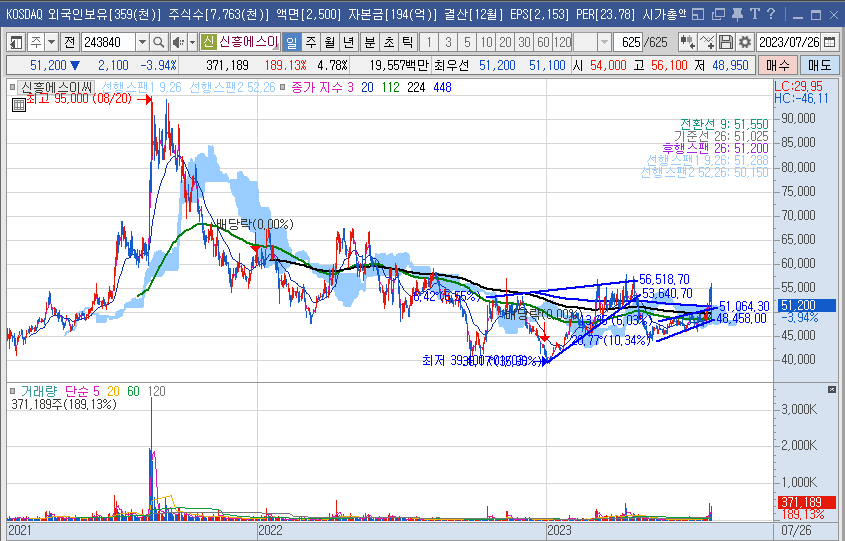Click the 전 button

click(70, 41)
